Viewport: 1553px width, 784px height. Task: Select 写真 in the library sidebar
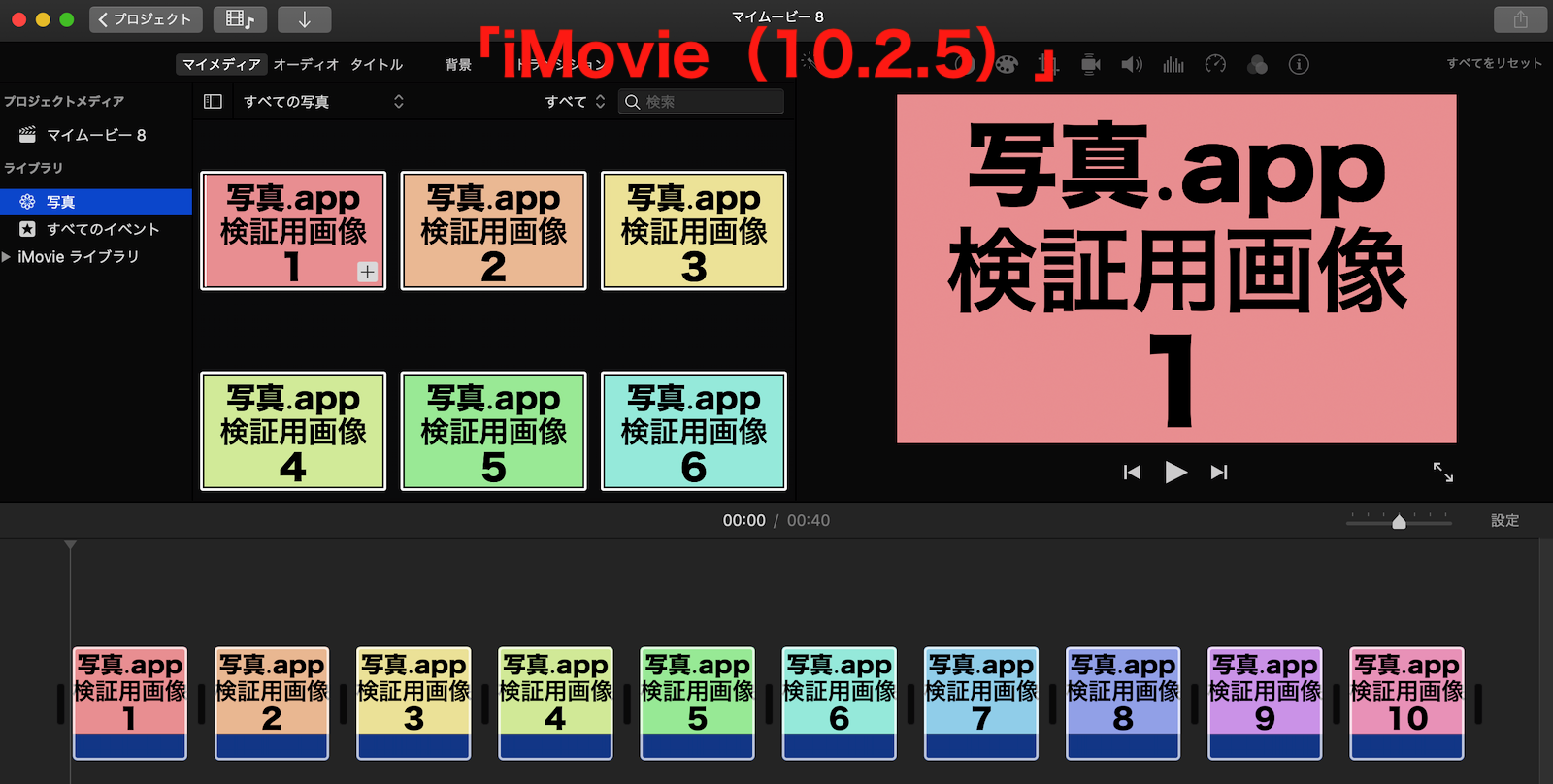pos(96,202)
